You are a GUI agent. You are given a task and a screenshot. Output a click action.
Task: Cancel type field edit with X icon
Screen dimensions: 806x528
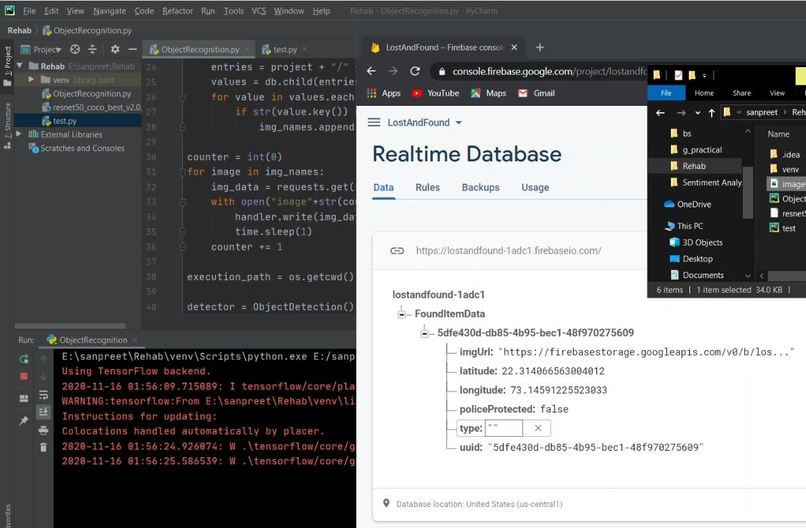coord(538,428)
